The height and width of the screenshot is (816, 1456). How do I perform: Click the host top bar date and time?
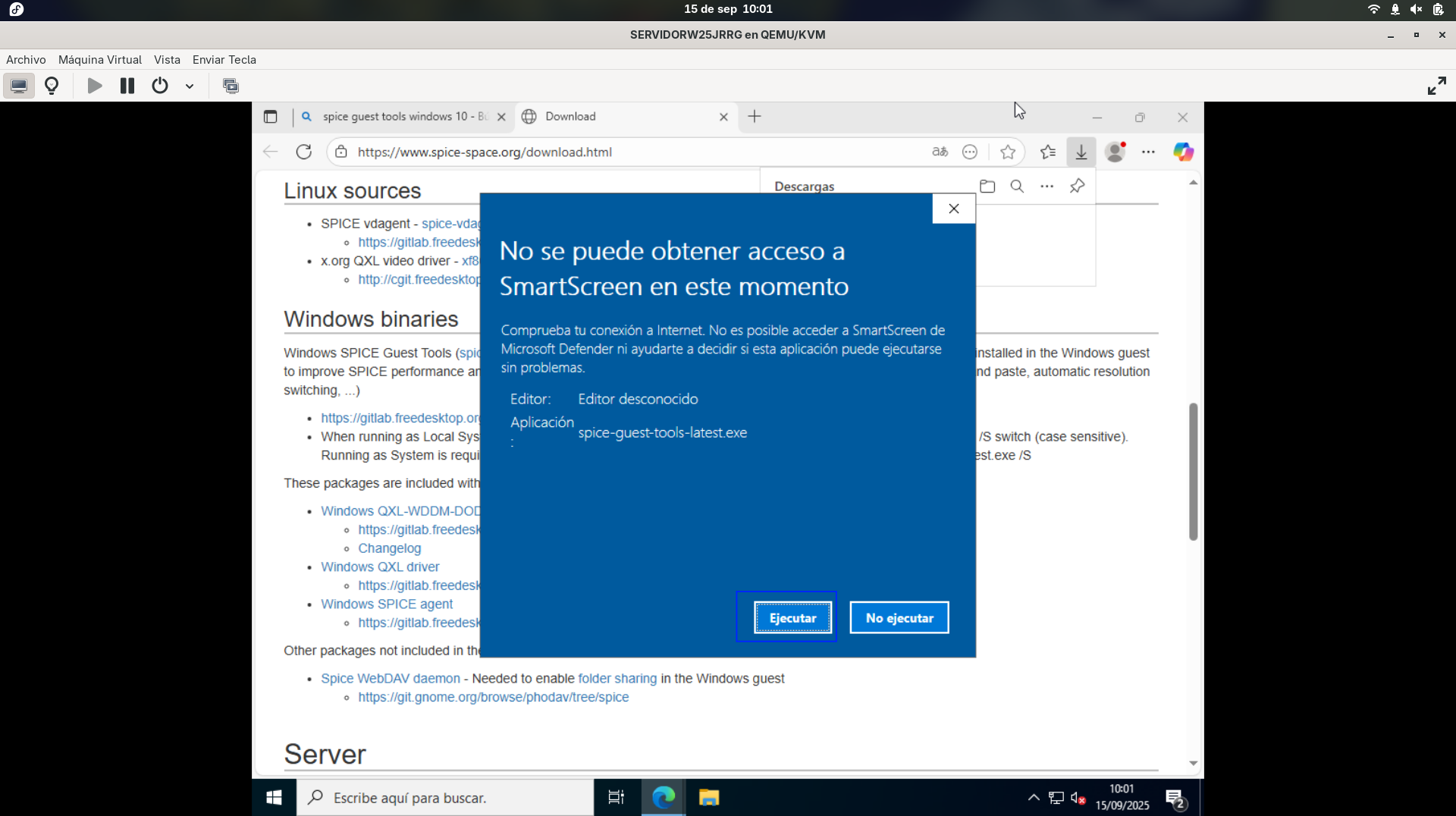pyautogui.click(x=728, y=9)
